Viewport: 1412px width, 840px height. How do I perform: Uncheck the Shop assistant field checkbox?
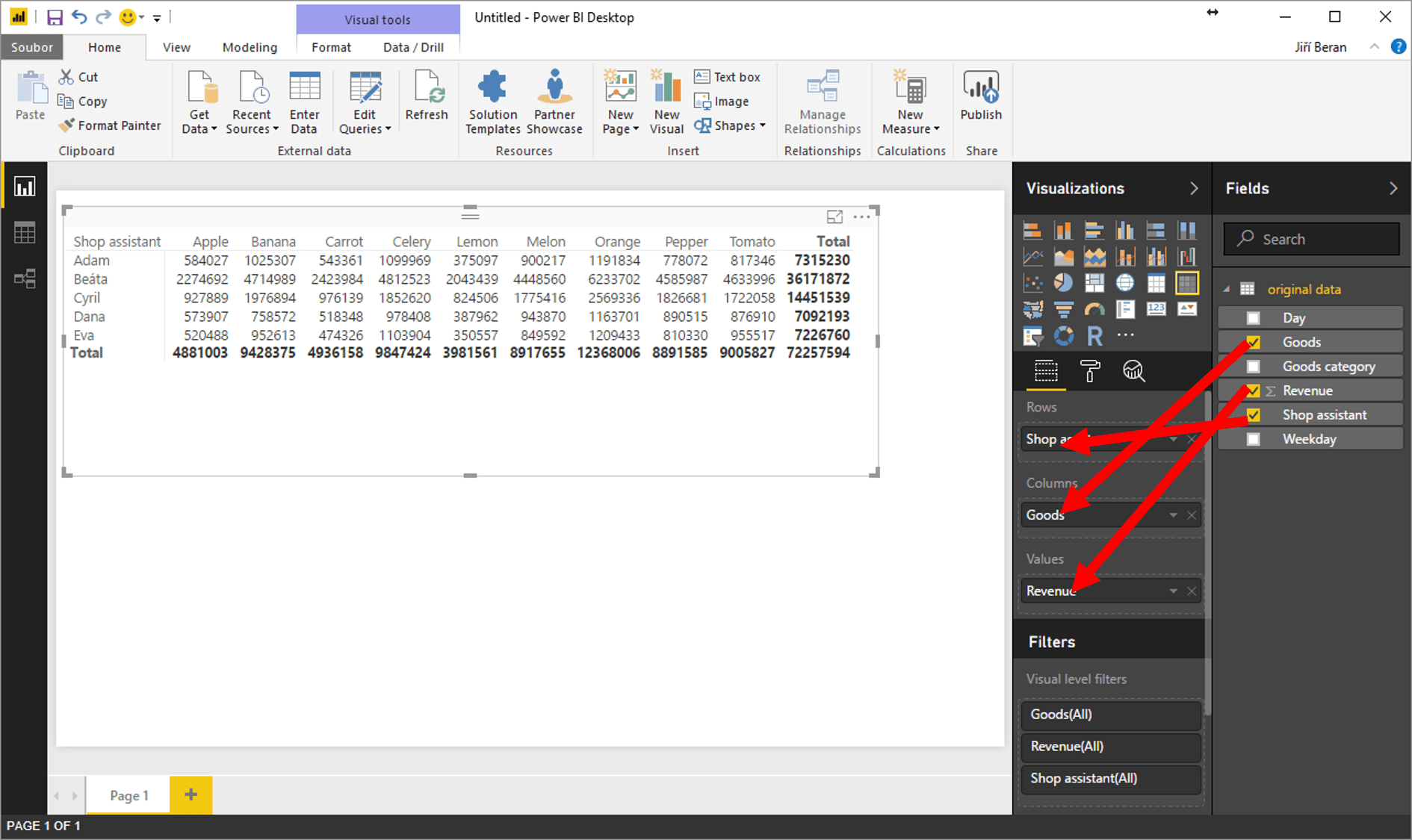(x=1253, y=415)
